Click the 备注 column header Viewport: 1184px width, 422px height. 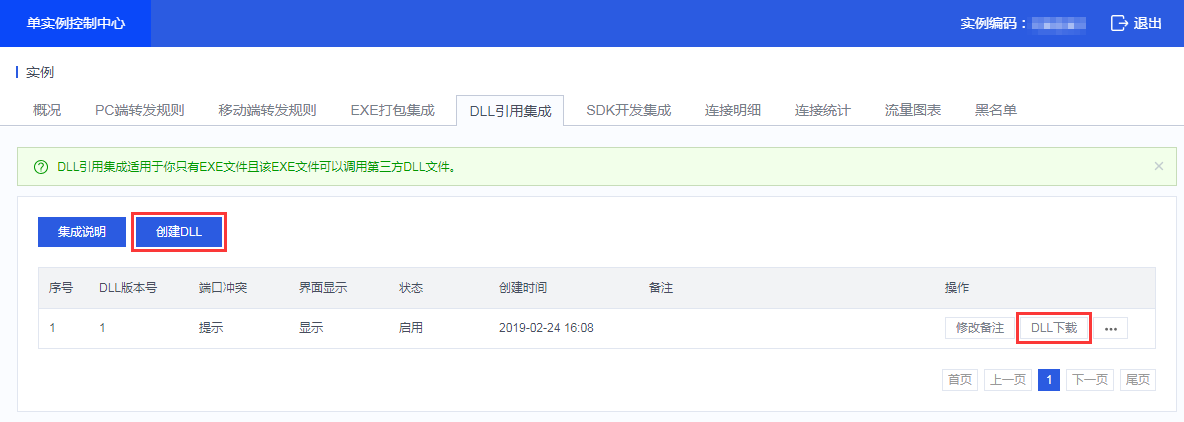pos(660,288)
